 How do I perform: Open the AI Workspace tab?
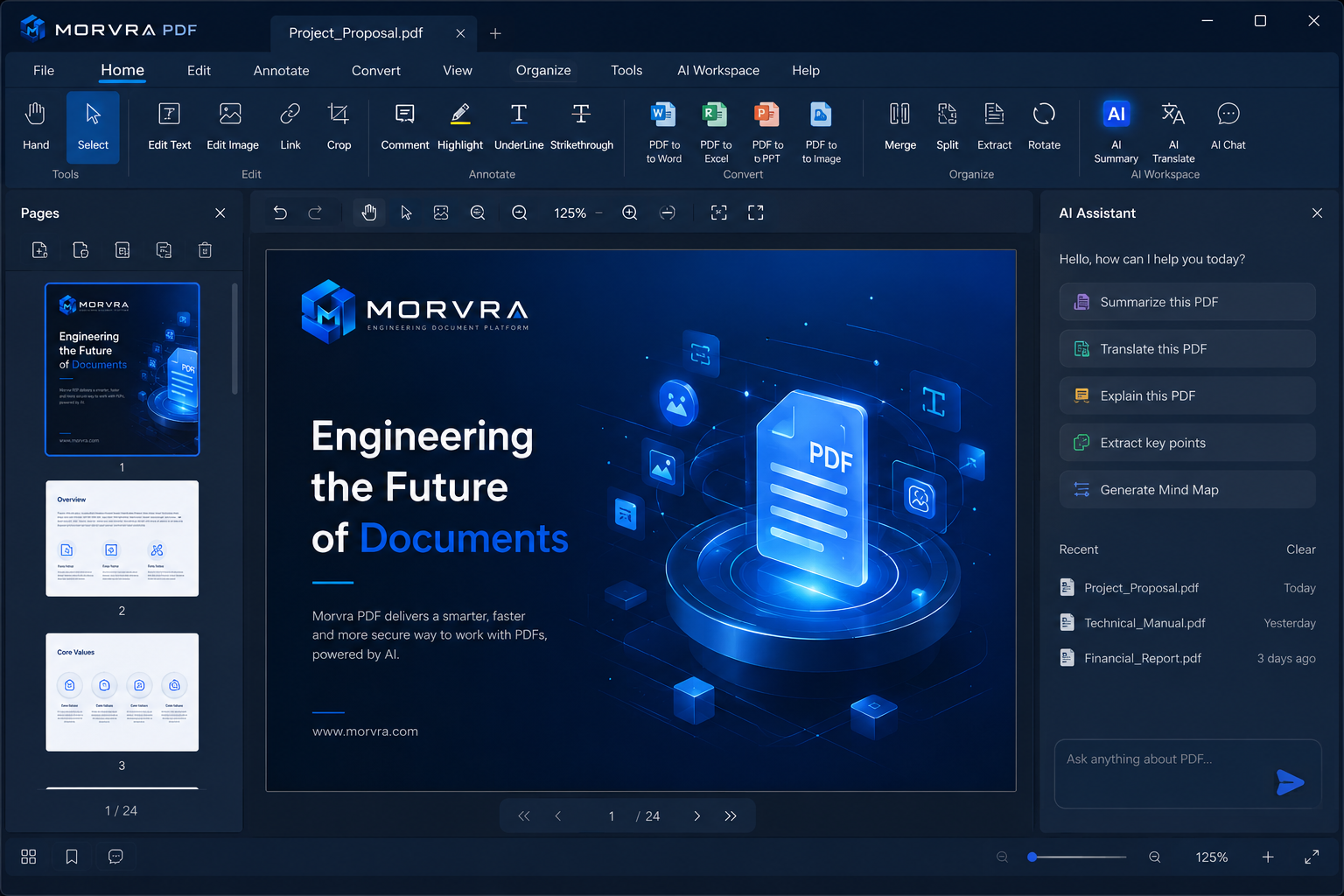click(x=718, y=71)
